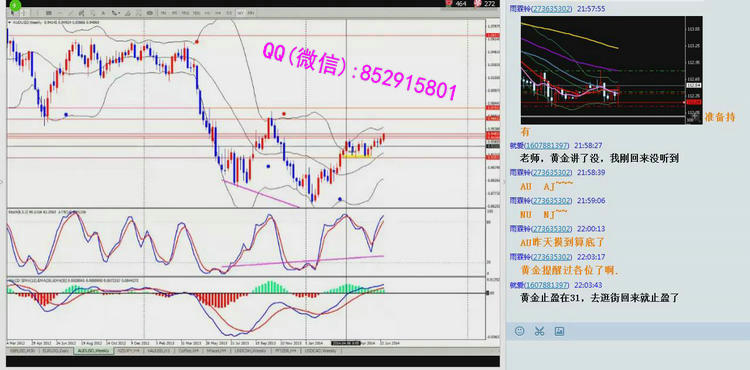Select the scissors screenshot icon
This screenshot has height=370, width=750.
coord(540,331)
